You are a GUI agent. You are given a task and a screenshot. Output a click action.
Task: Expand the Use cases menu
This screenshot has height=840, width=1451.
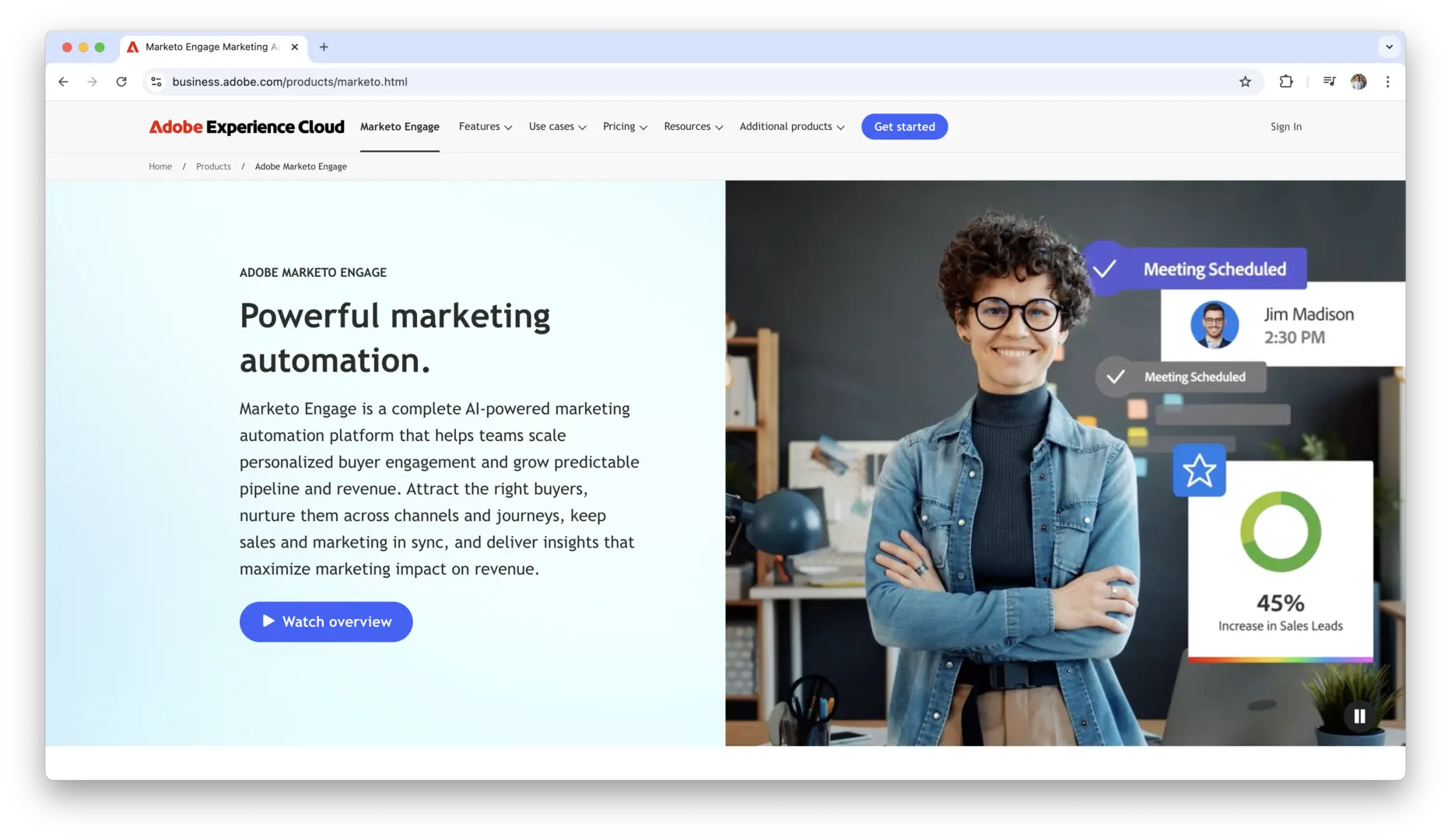point(558,127)
